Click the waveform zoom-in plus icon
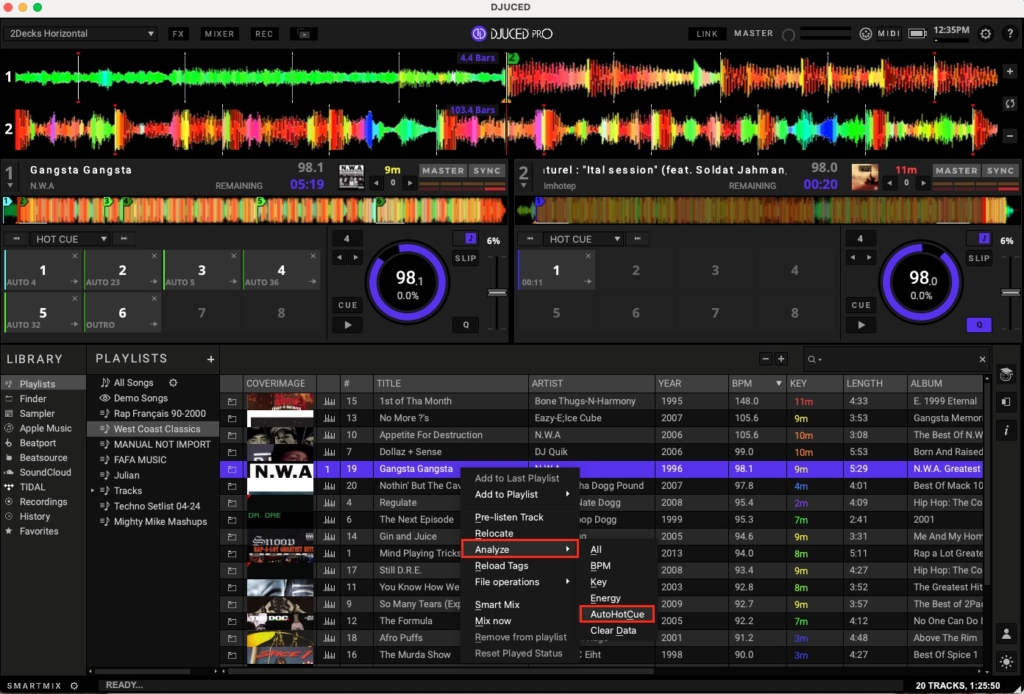Viewport: 1024px width, 694px height. pos(1009,72)
